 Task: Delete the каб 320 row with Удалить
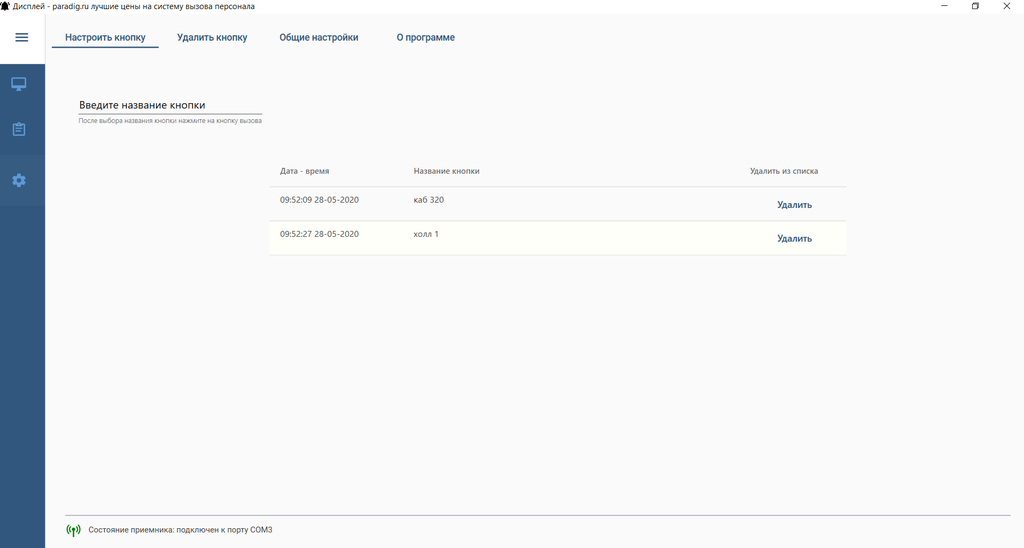tap(794, 204)
